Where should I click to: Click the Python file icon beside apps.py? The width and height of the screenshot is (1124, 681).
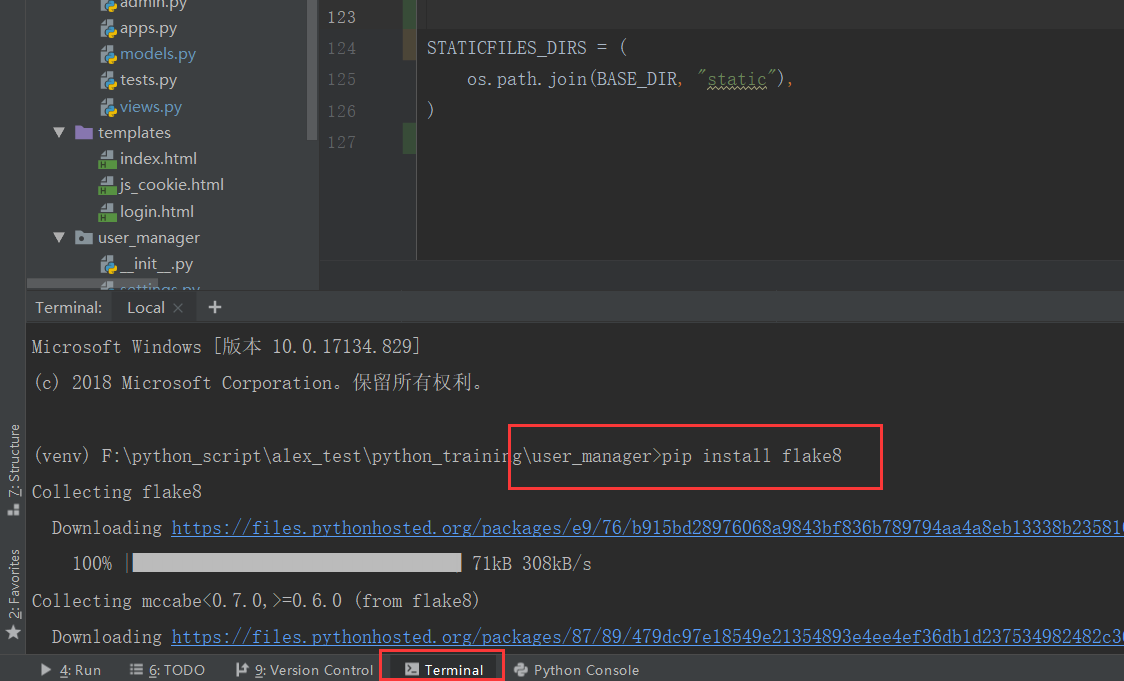click(x=108, y=27)
